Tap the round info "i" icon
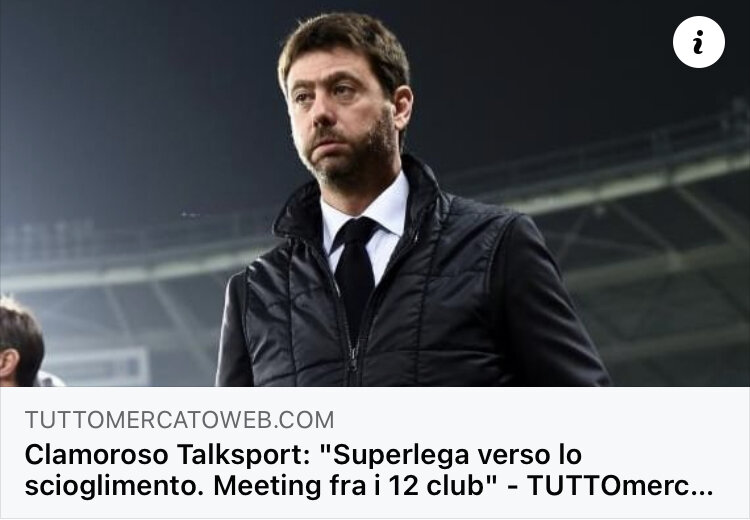Viewport: 750px width, 520px height. click(698, 42)
